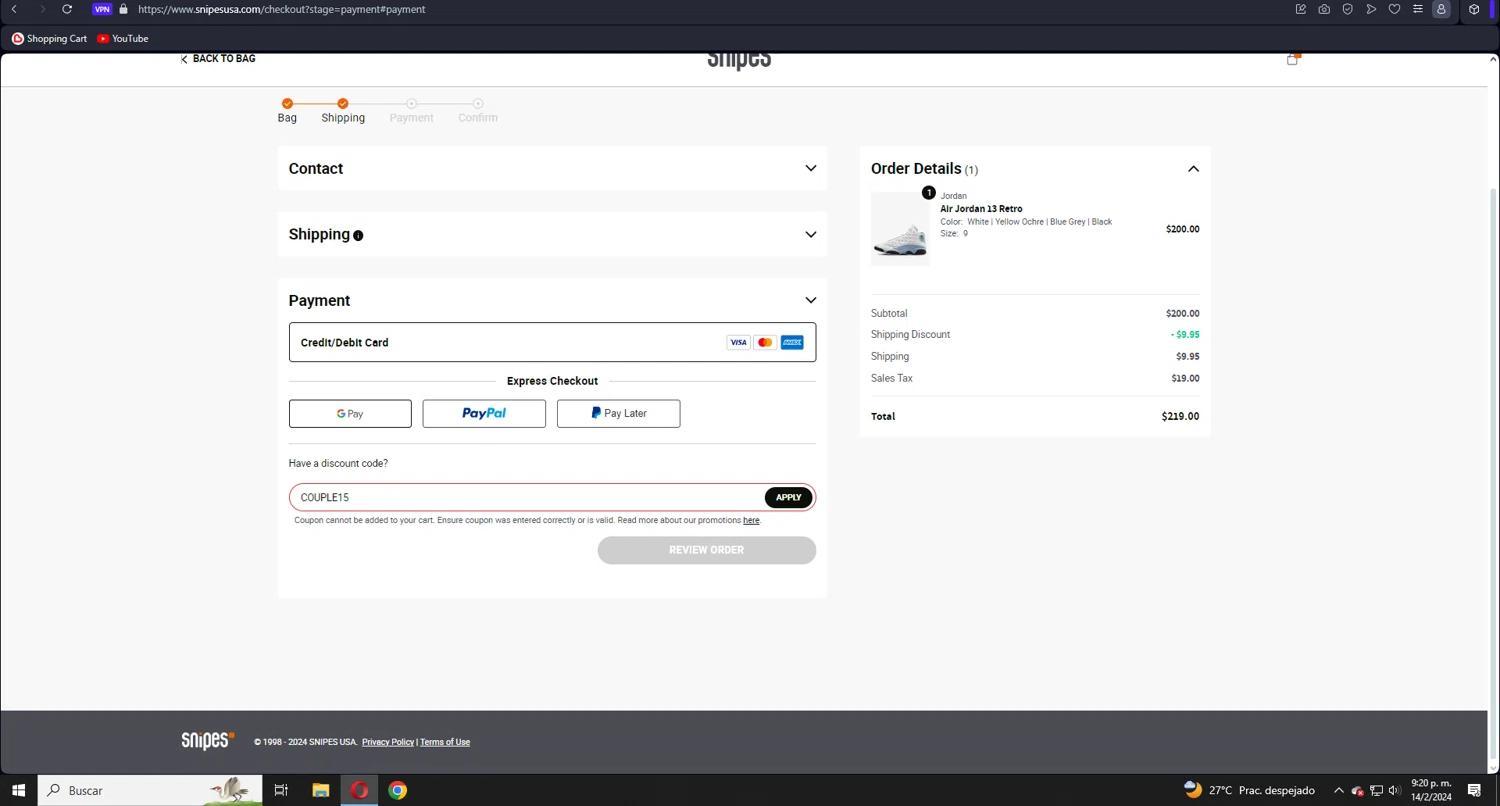Screen dimensions: 1500x806
Task: Click the Snipes logo in header
Action: (x=739, y=59)
